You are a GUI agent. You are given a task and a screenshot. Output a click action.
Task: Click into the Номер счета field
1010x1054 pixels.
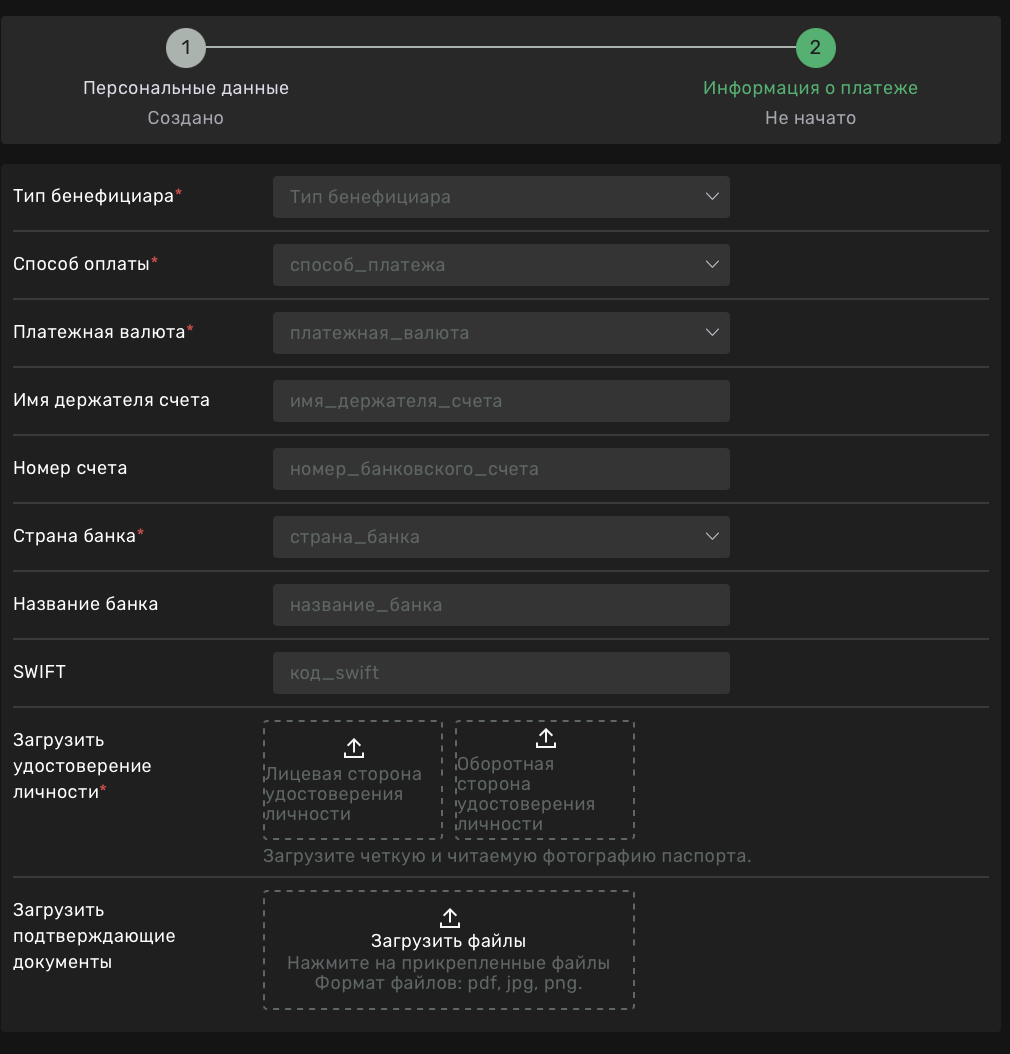click(501, 469)
